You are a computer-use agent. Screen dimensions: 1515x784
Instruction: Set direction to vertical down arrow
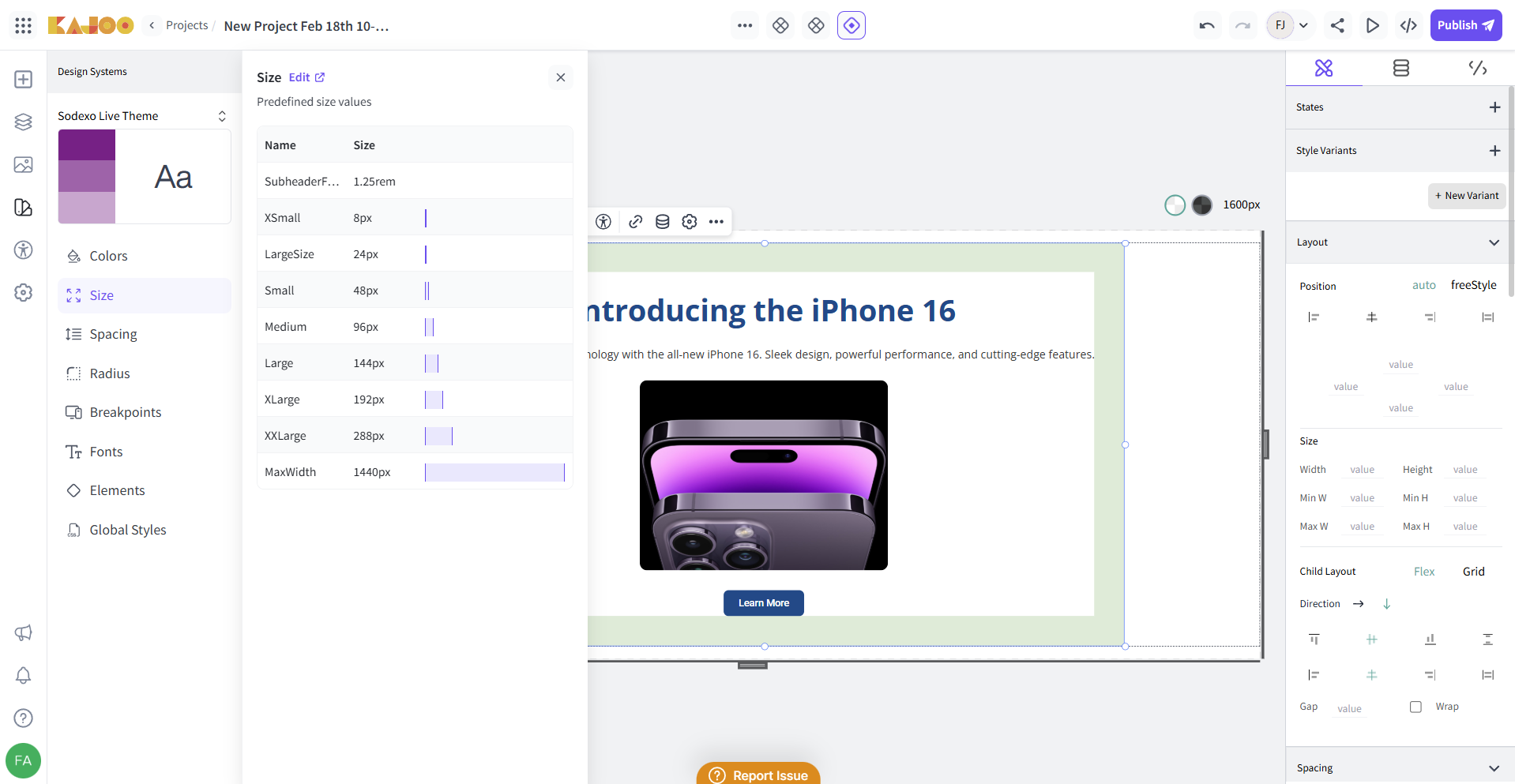1387,604
